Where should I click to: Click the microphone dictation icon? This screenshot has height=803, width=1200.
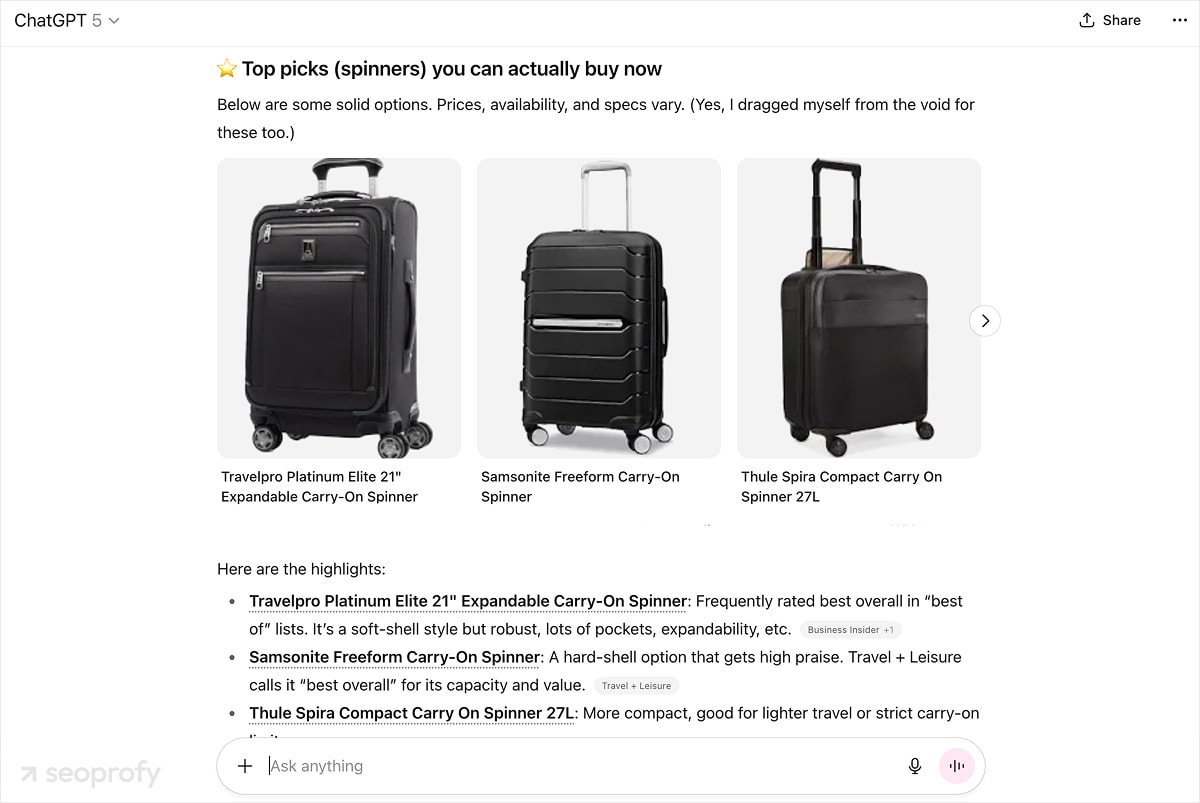click(914, 766)
